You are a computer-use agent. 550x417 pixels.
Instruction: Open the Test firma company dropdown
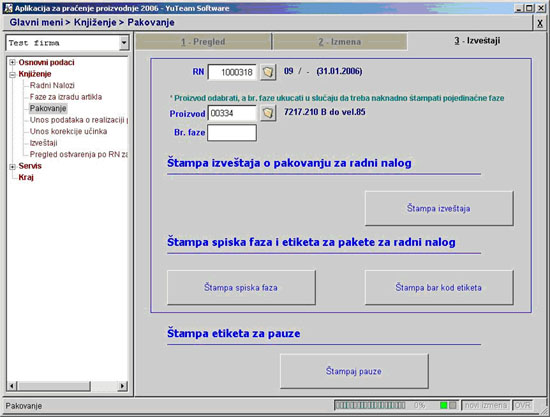click(x=124, y=43)
